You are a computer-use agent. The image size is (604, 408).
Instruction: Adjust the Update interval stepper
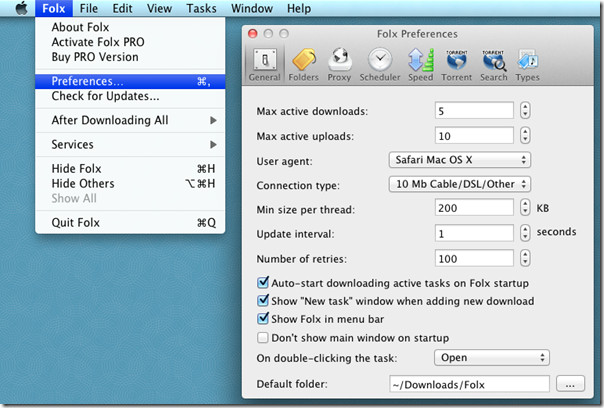525,233
